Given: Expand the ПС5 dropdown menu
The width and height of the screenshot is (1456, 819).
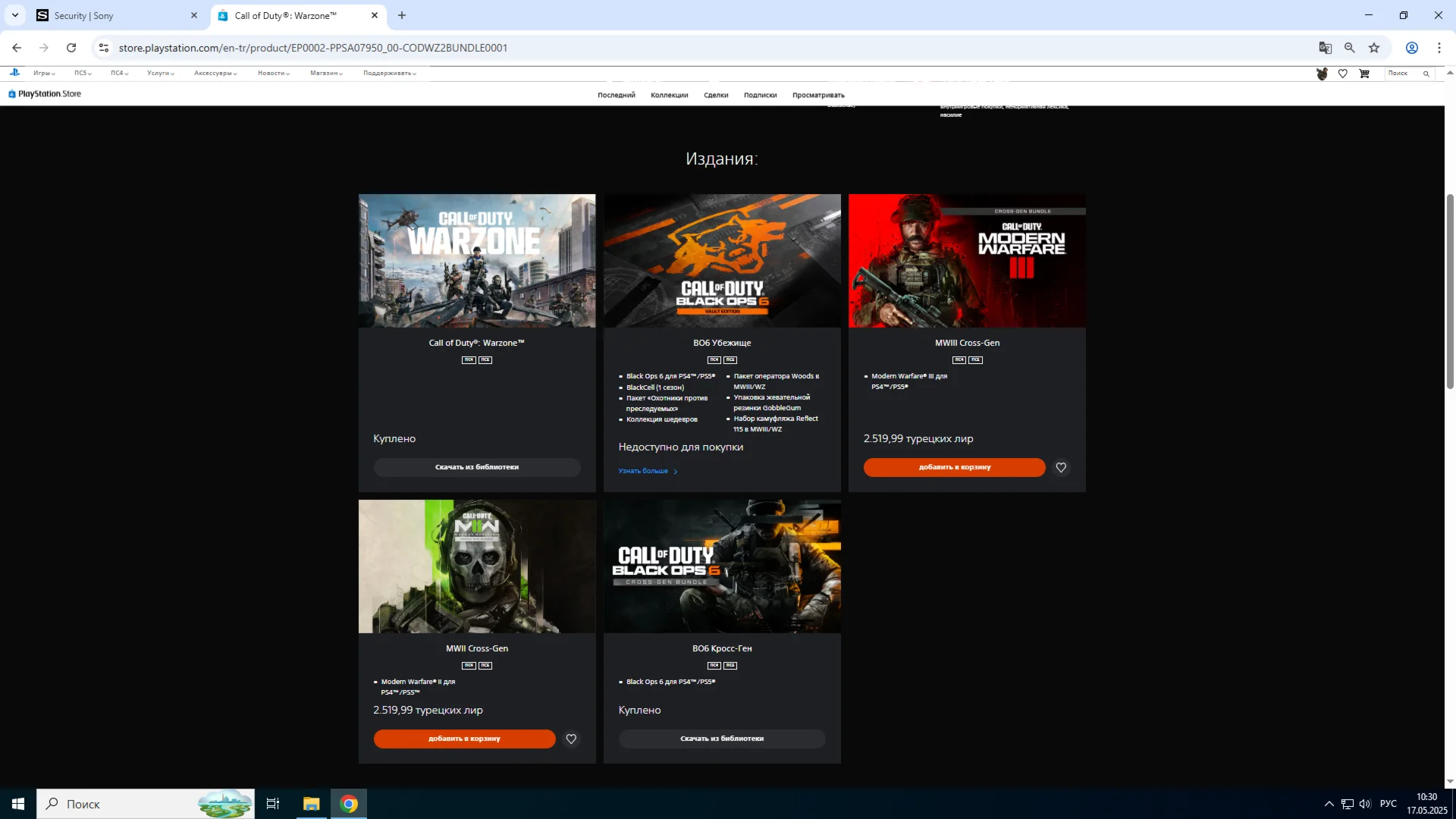Looking at the screenshot, I should (83, 74).
